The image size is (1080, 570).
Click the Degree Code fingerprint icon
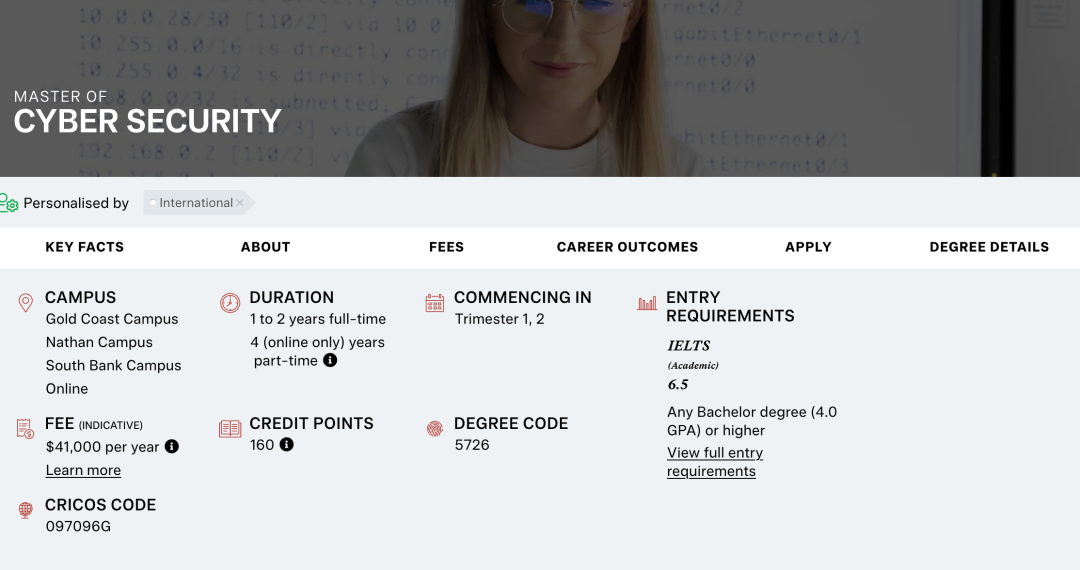434,428
